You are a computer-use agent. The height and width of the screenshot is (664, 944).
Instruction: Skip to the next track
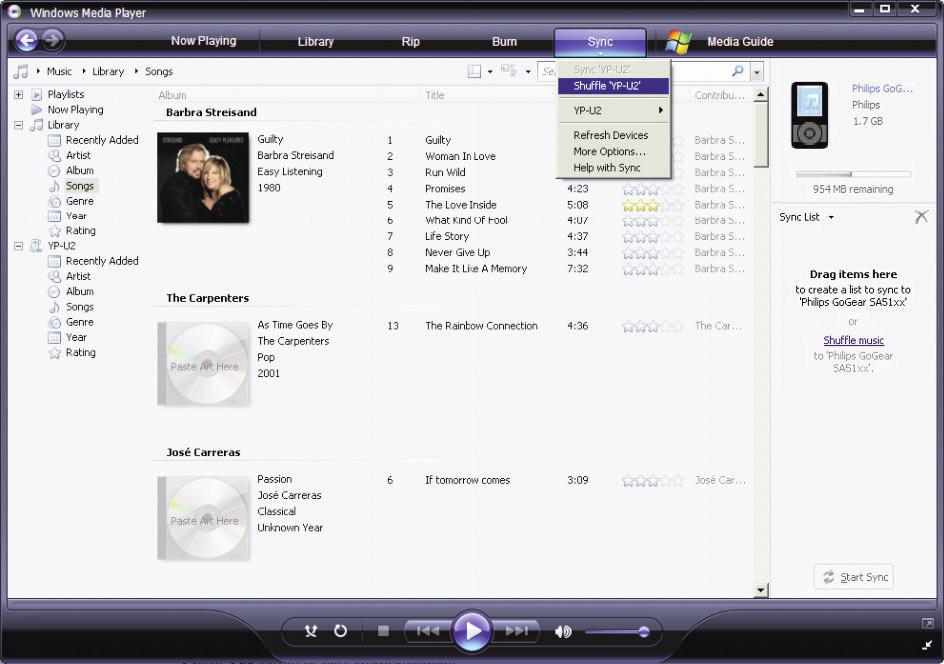tap(516, 631)
